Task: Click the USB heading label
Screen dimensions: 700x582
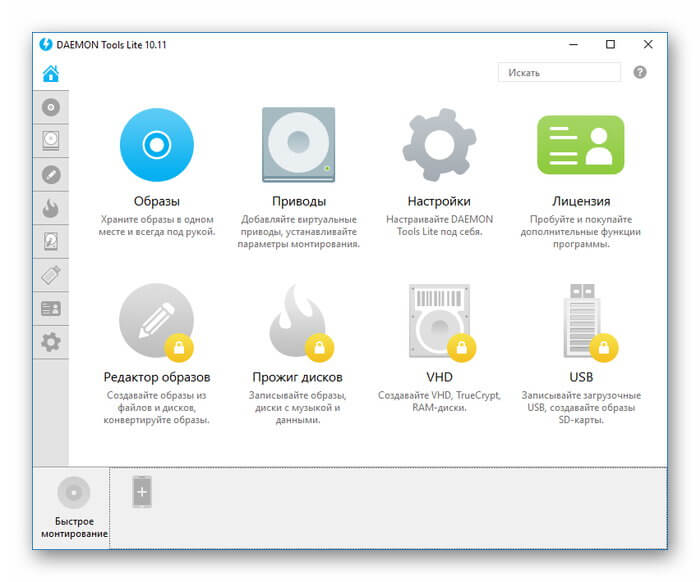Action: tap(581, 377)
